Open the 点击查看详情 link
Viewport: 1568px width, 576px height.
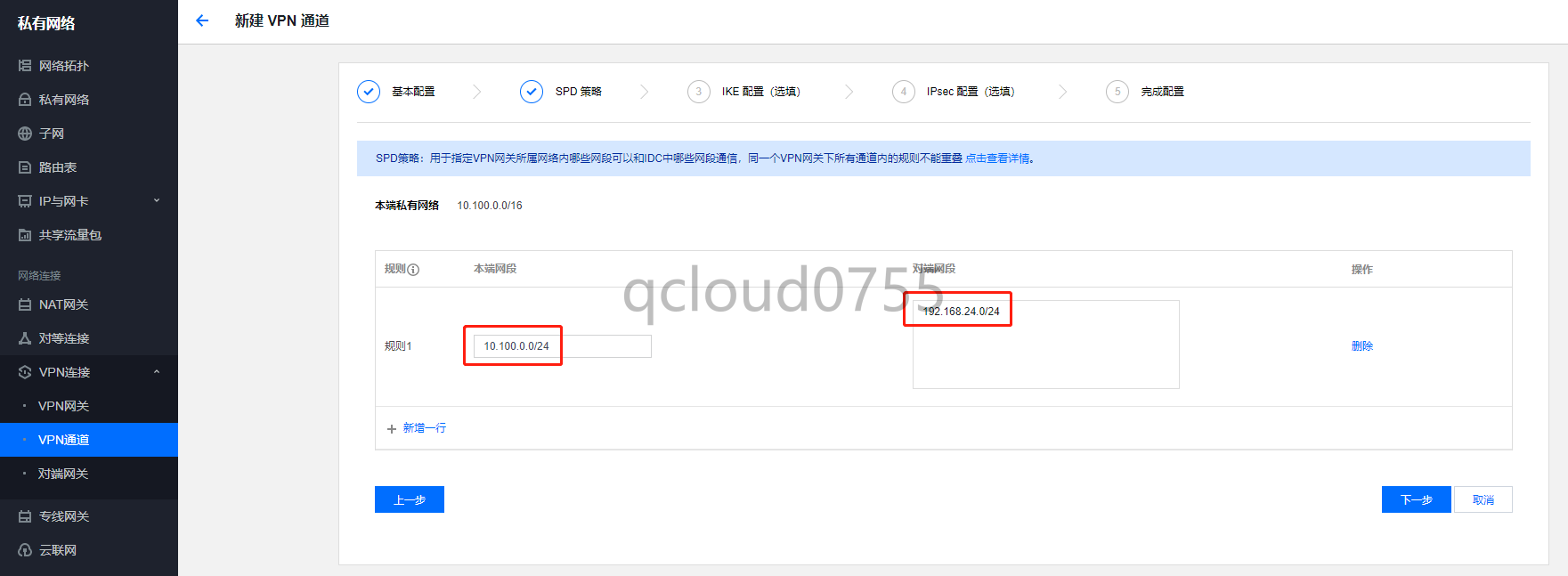[997, 158]
